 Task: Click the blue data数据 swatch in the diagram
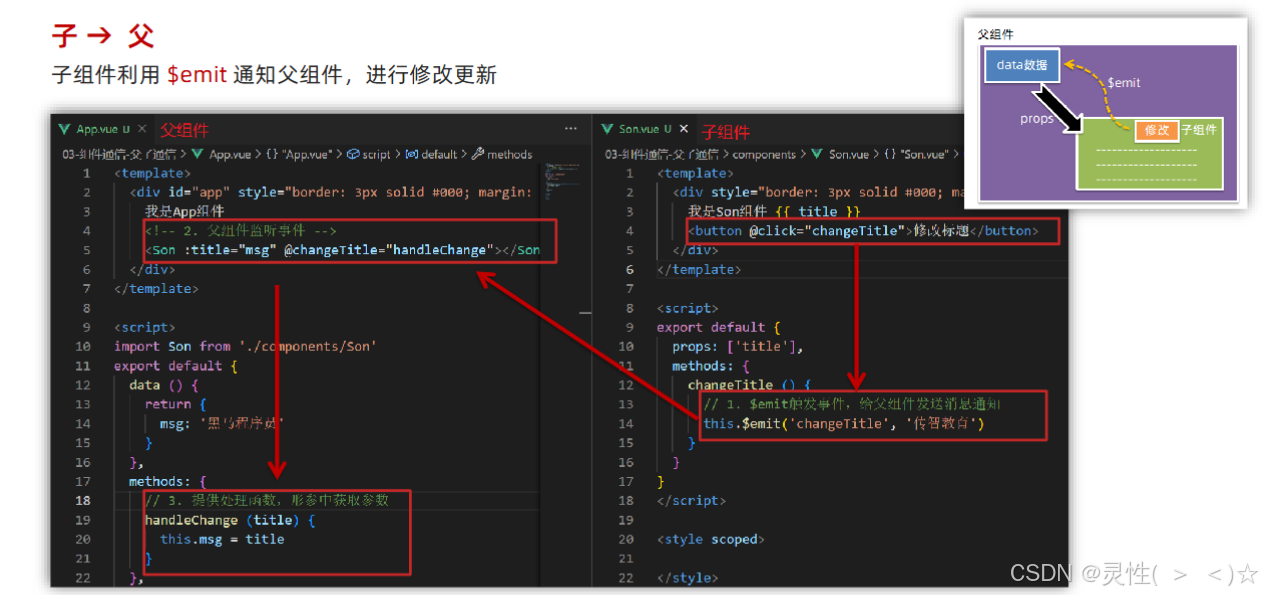1021,65
